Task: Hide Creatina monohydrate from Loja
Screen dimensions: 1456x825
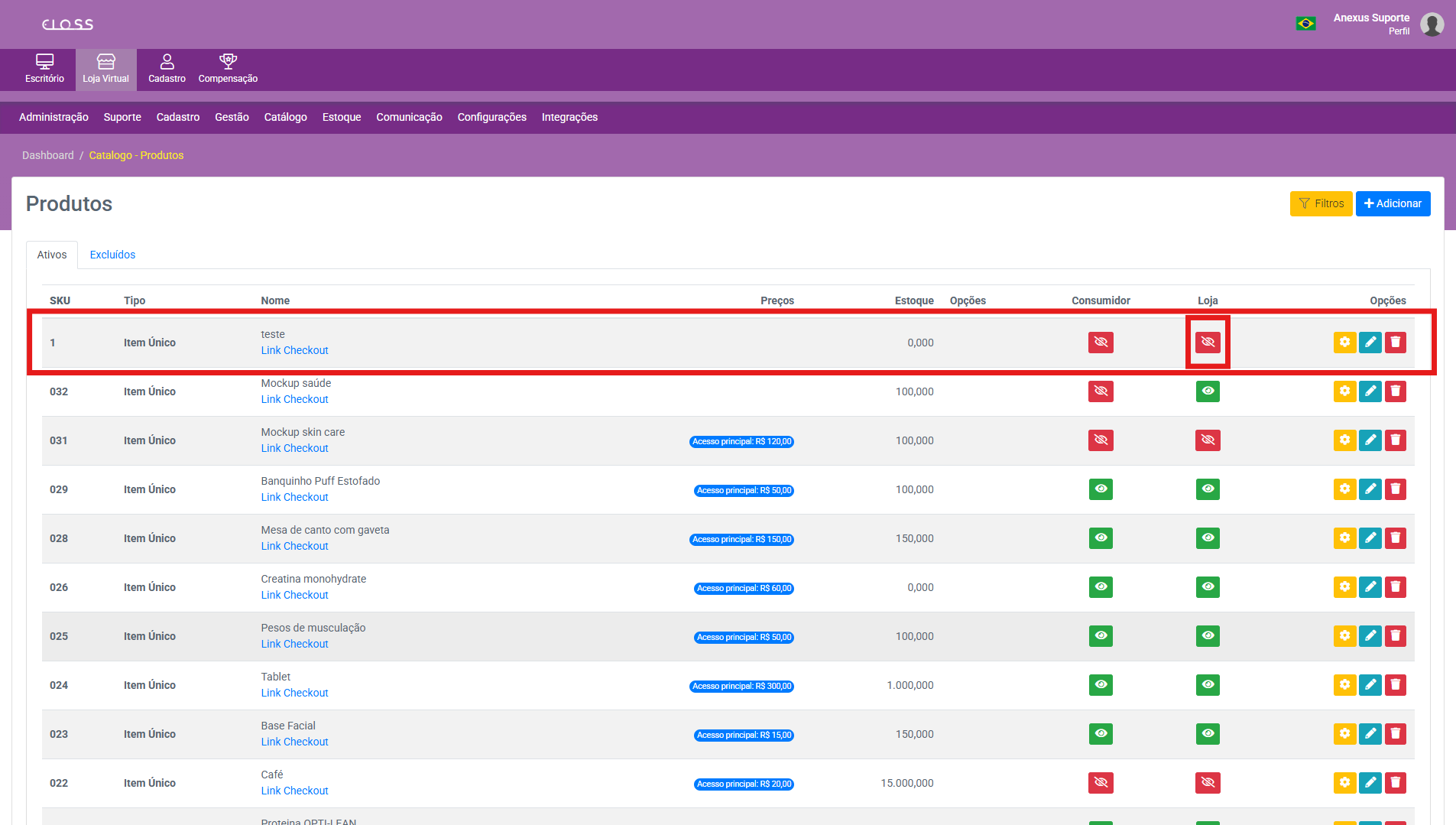Action: point(1208,587)
